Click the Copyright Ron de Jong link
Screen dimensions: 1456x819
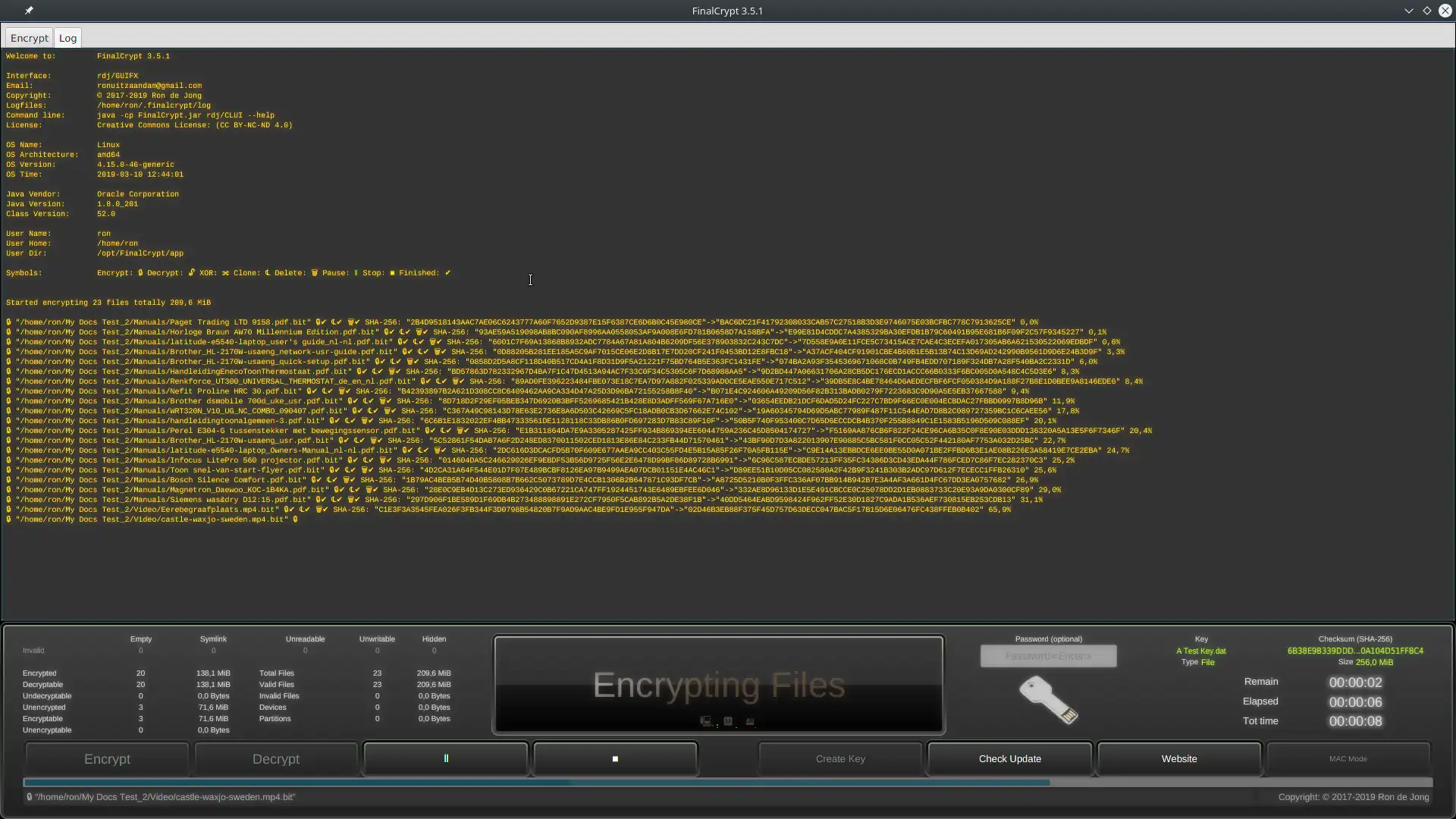(1354, 797)
